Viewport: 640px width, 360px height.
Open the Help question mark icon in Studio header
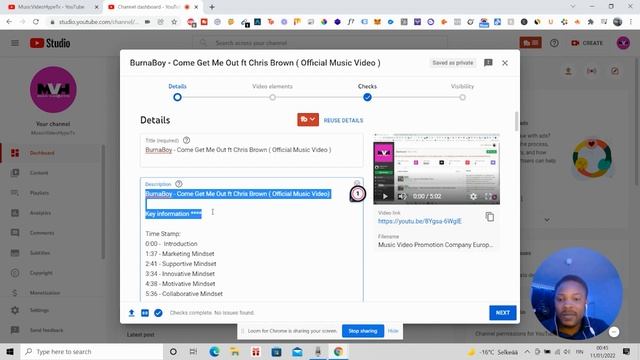tap(554, 43)
